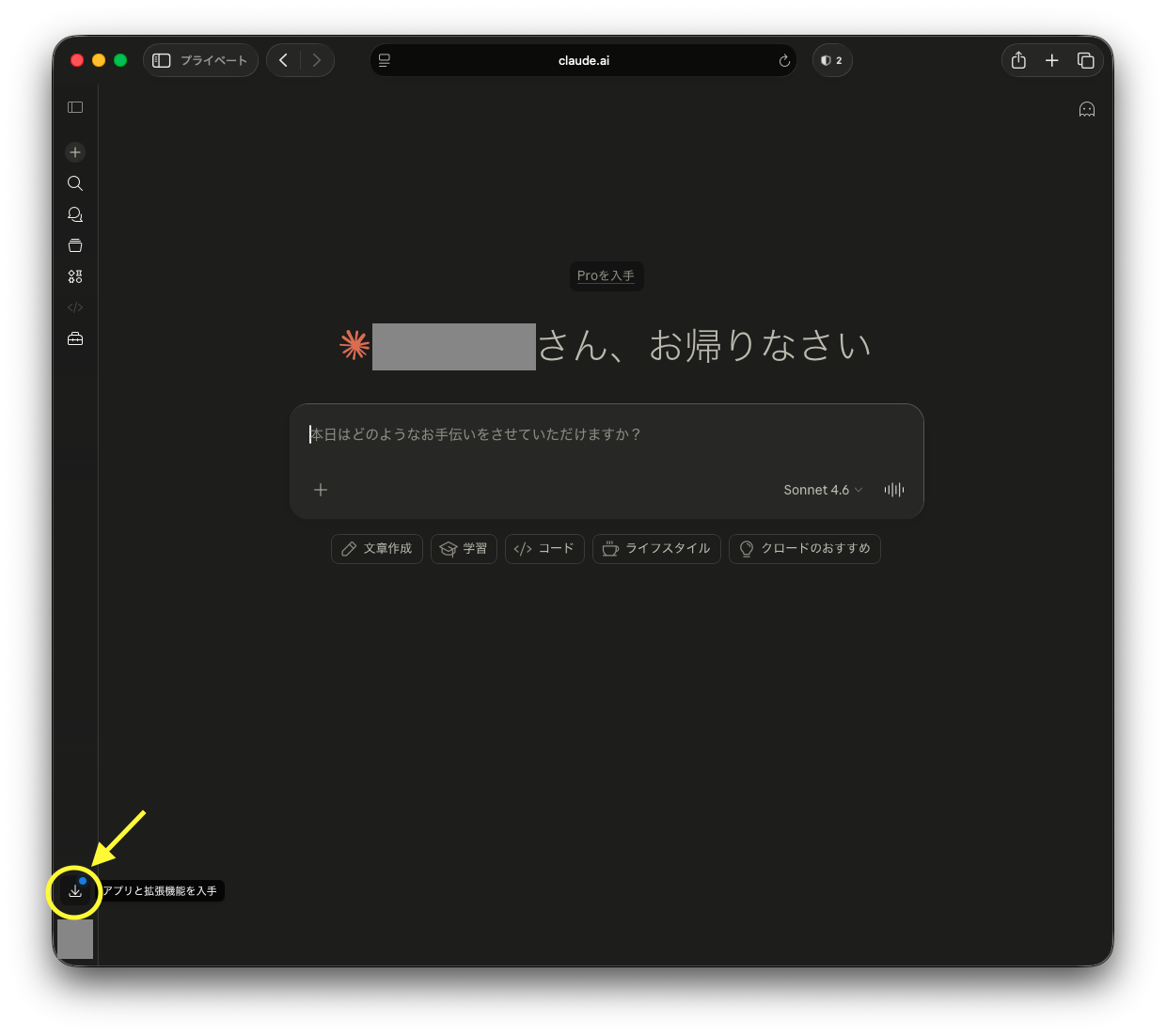Open Safari sidebar via プライベート button
This screenshot has width=1166, height=1036.
point(200,60)
